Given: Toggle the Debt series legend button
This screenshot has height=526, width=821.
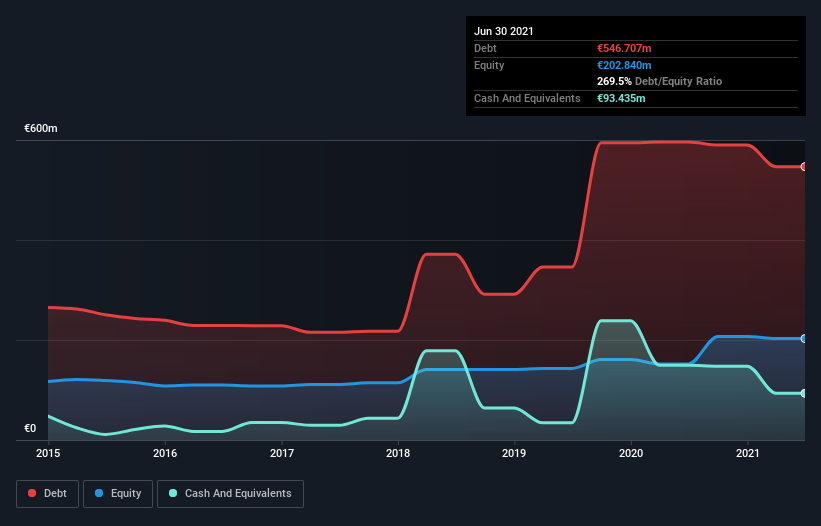Looking at the screenshot, I should coord(47,494).
